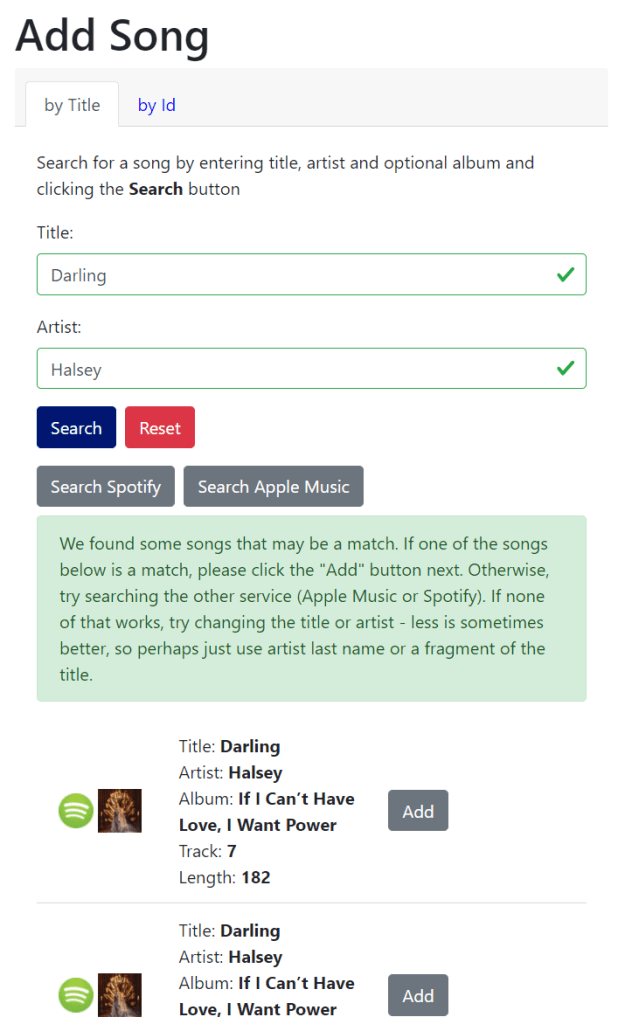Click the album cover thumbnail in second result
The height and width of the screenshot is (1024, 625).
[x=120, y=995]
